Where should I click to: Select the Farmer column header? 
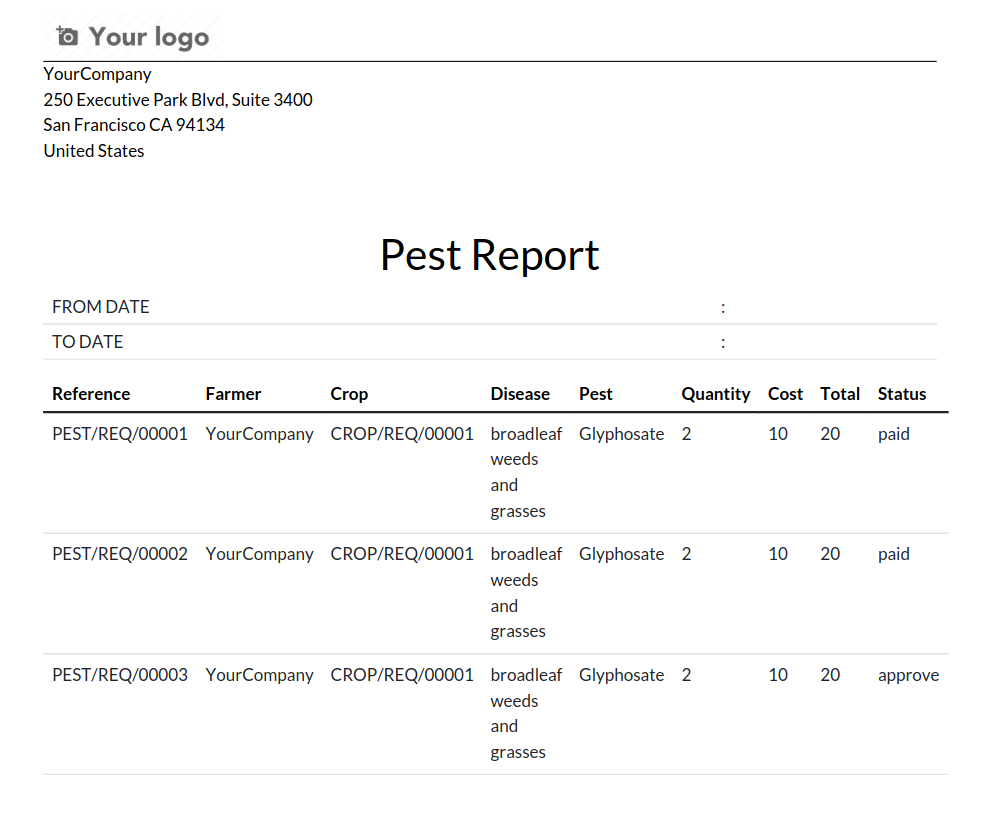233,394
